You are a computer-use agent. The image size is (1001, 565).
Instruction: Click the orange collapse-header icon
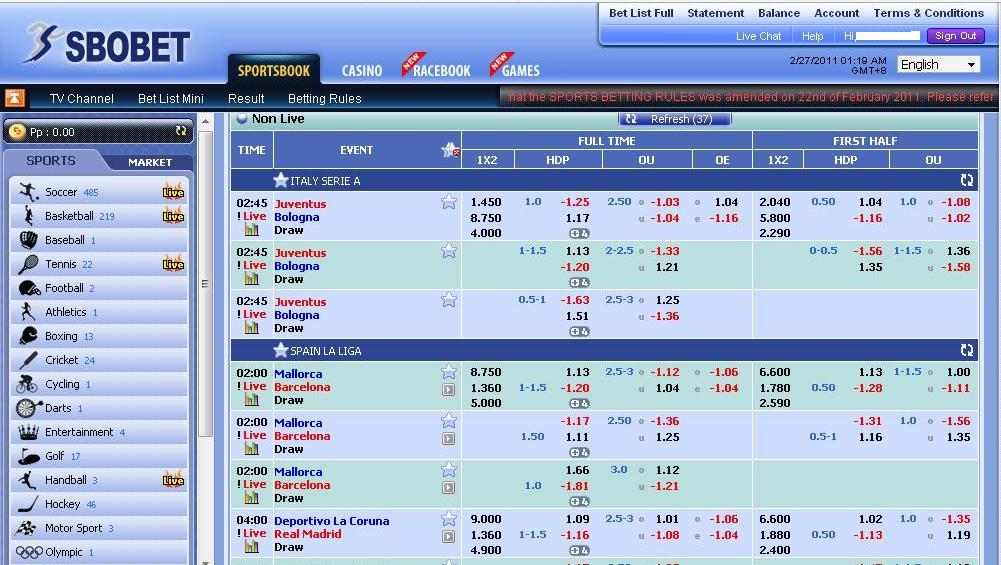pyautogui.click(x=15, y=98)
